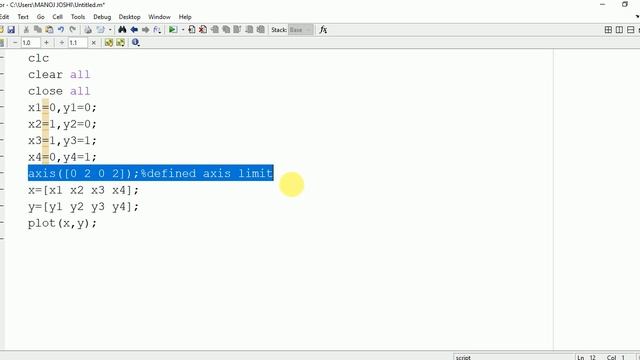The width and height of the screenshot is (640, 360).
Task: Toggle breakpoint dash beside x2=1,y2=0 line
Action: pyautogui.click(x=2, y=123)
